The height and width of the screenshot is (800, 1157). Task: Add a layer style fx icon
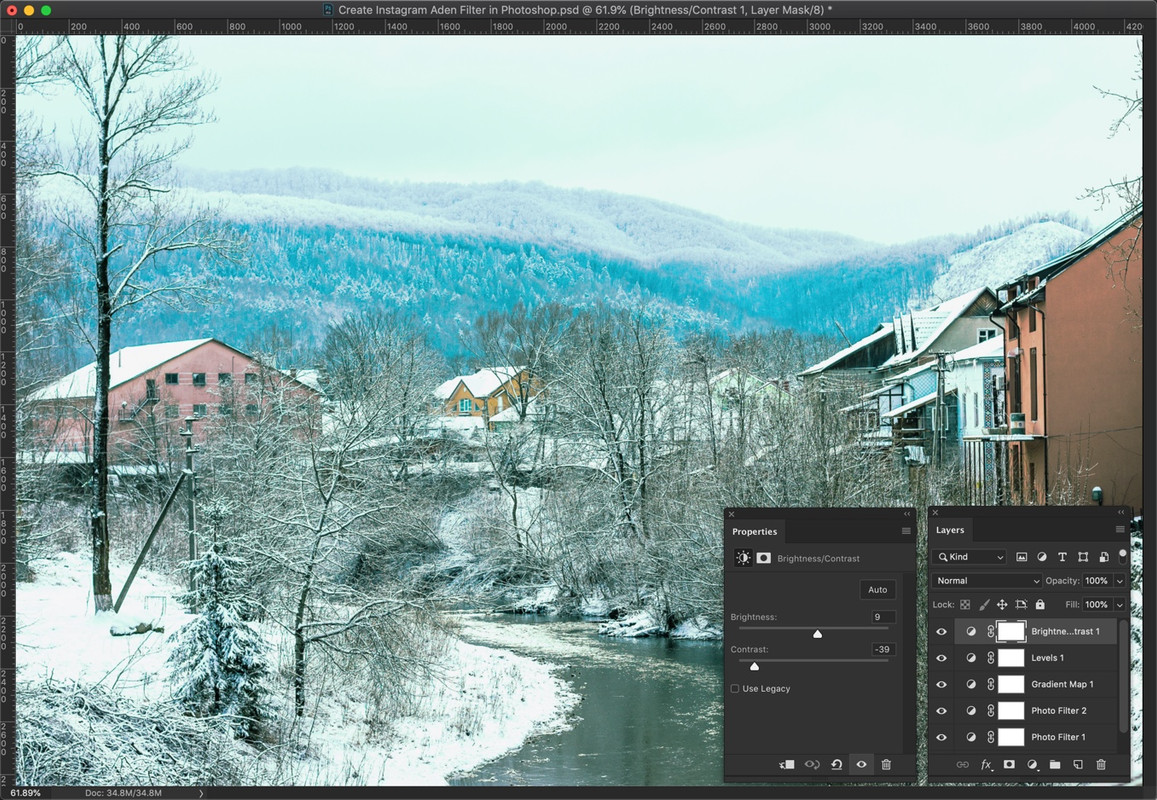click(986, 765)
